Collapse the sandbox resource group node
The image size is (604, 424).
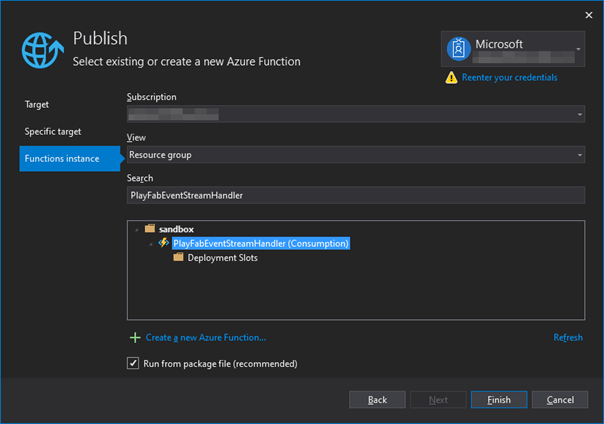tap(137, 229)
